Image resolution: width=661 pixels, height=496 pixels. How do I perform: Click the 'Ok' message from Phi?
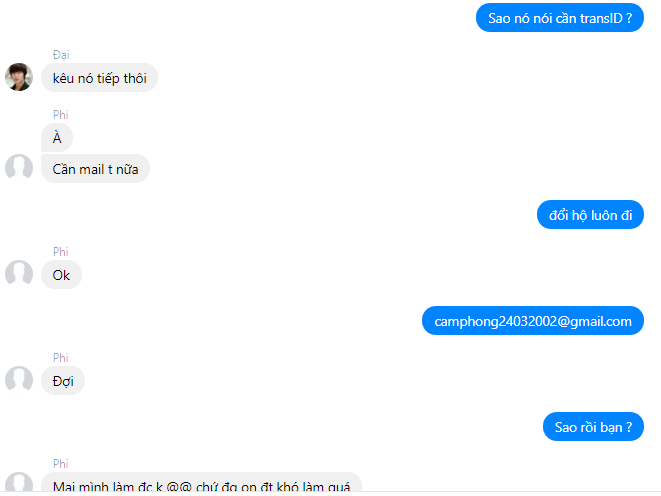click(61, 275)
